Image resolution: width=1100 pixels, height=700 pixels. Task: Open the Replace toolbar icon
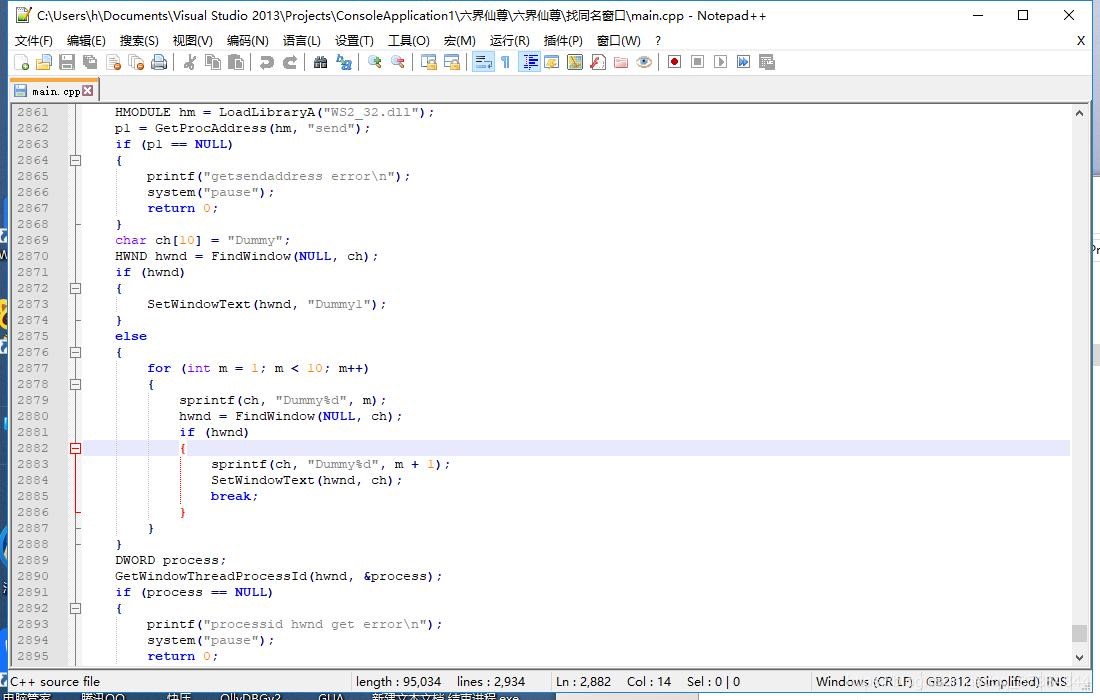click(x=344, y=62)
